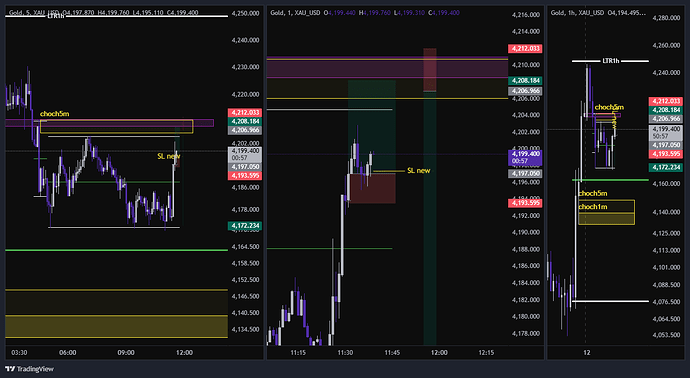Select the SL new label in the 1-minute chart
Screen dimensions: 690x378
tap(418, 170)
